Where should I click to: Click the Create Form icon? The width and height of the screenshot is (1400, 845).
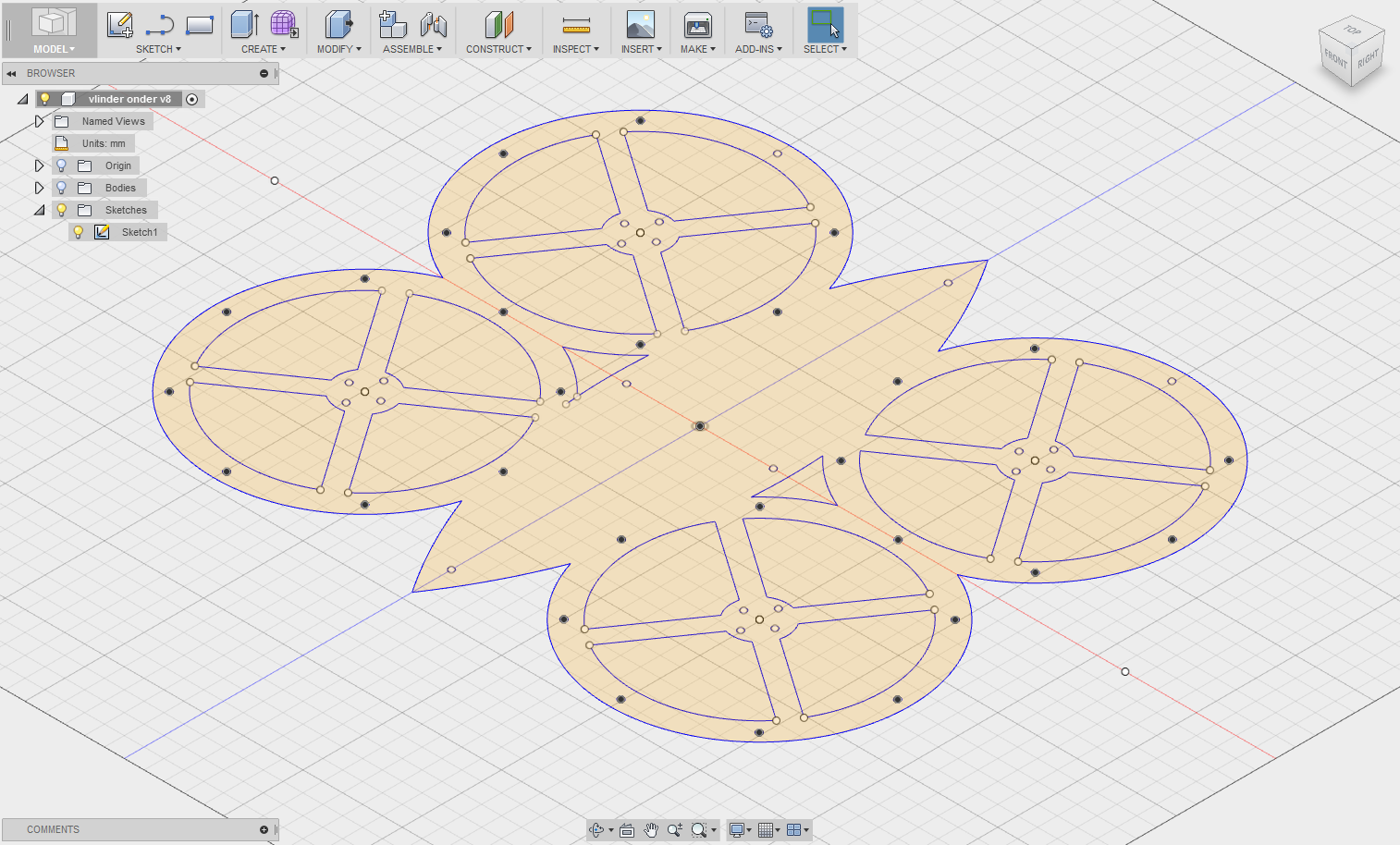[x=284, y=25]
